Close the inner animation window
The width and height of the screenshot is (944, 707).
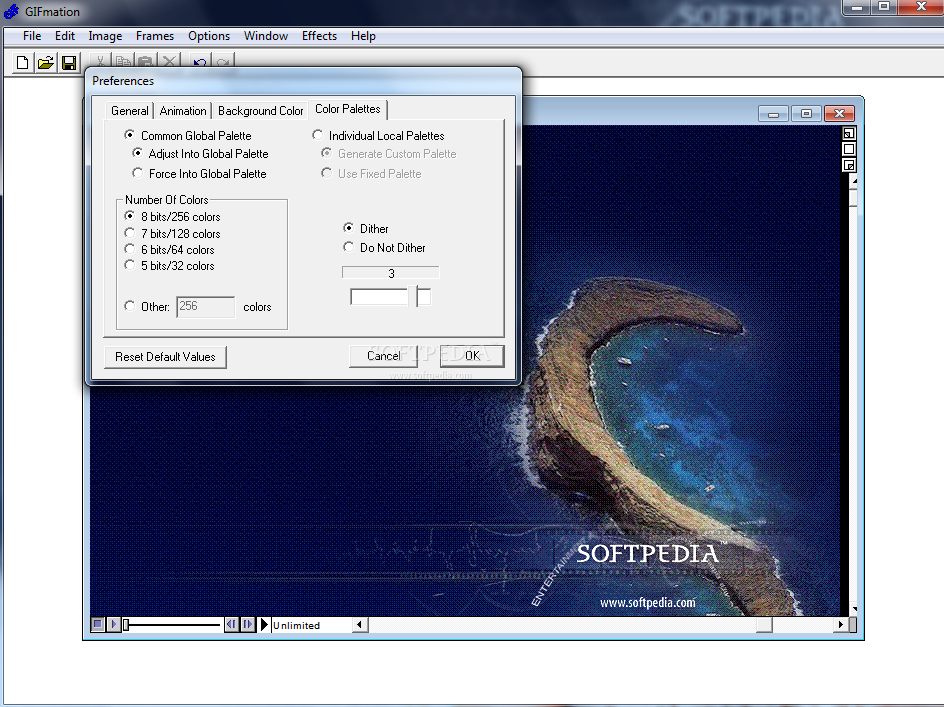pos(839,113)
